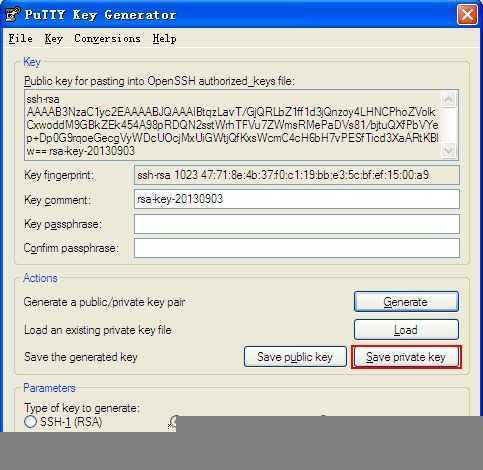This screenshot has width=483, height=470.
Task: Open the Conversions menu
Action: tap(107, 39)
